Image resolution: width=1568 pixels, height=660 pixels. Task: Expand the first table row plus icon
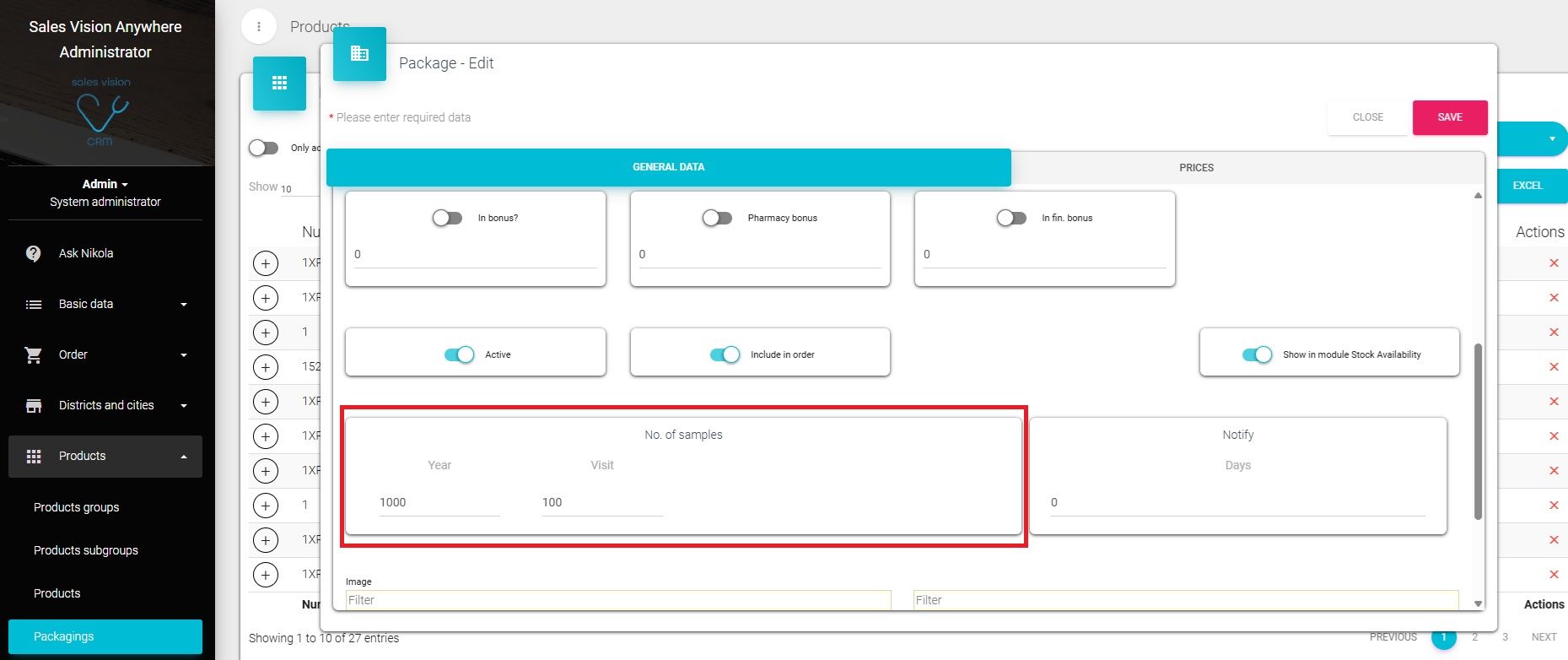266,263
